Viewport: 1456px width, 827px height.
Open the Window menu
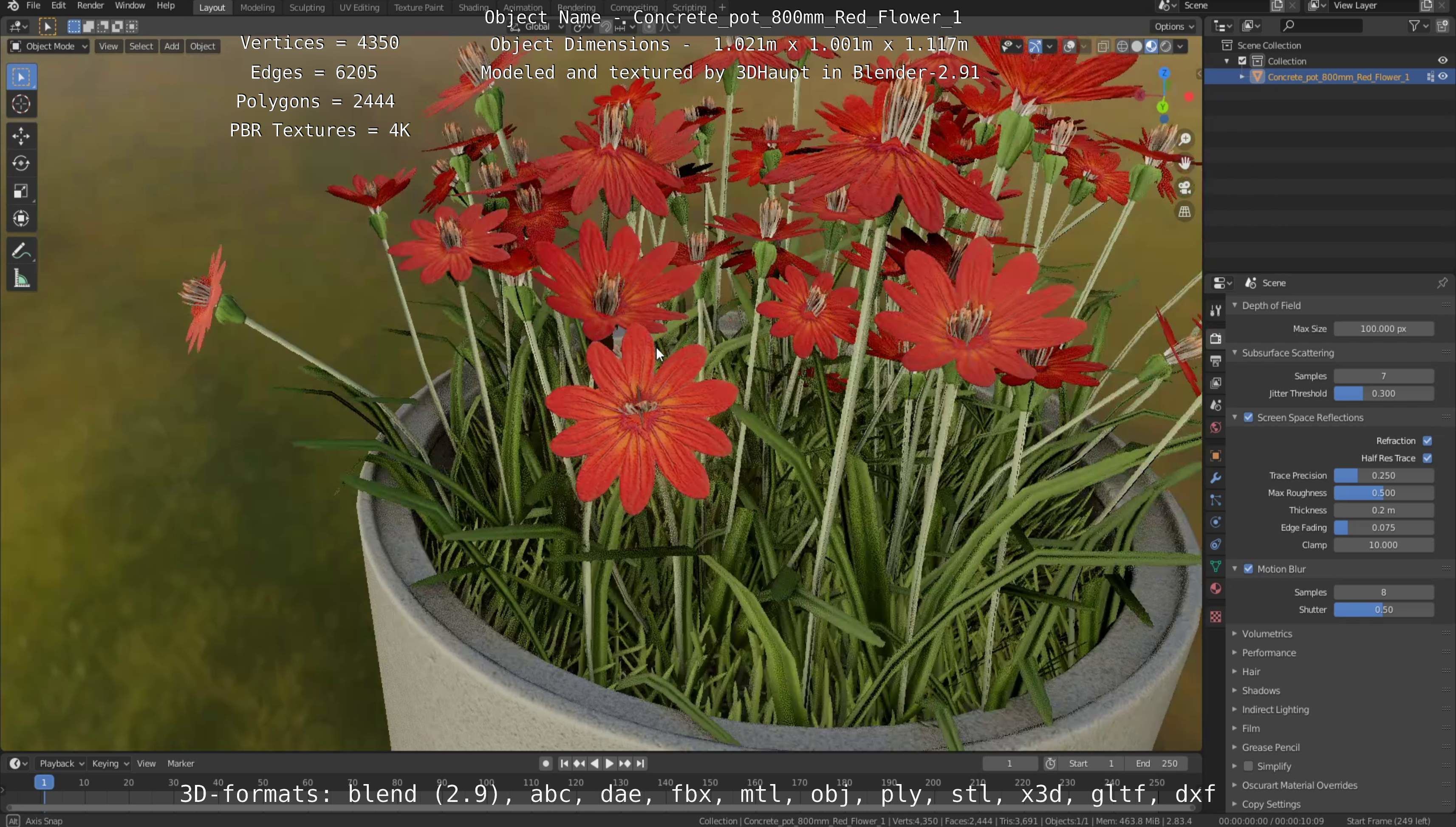pyautogui.click(x=130, y=6)
